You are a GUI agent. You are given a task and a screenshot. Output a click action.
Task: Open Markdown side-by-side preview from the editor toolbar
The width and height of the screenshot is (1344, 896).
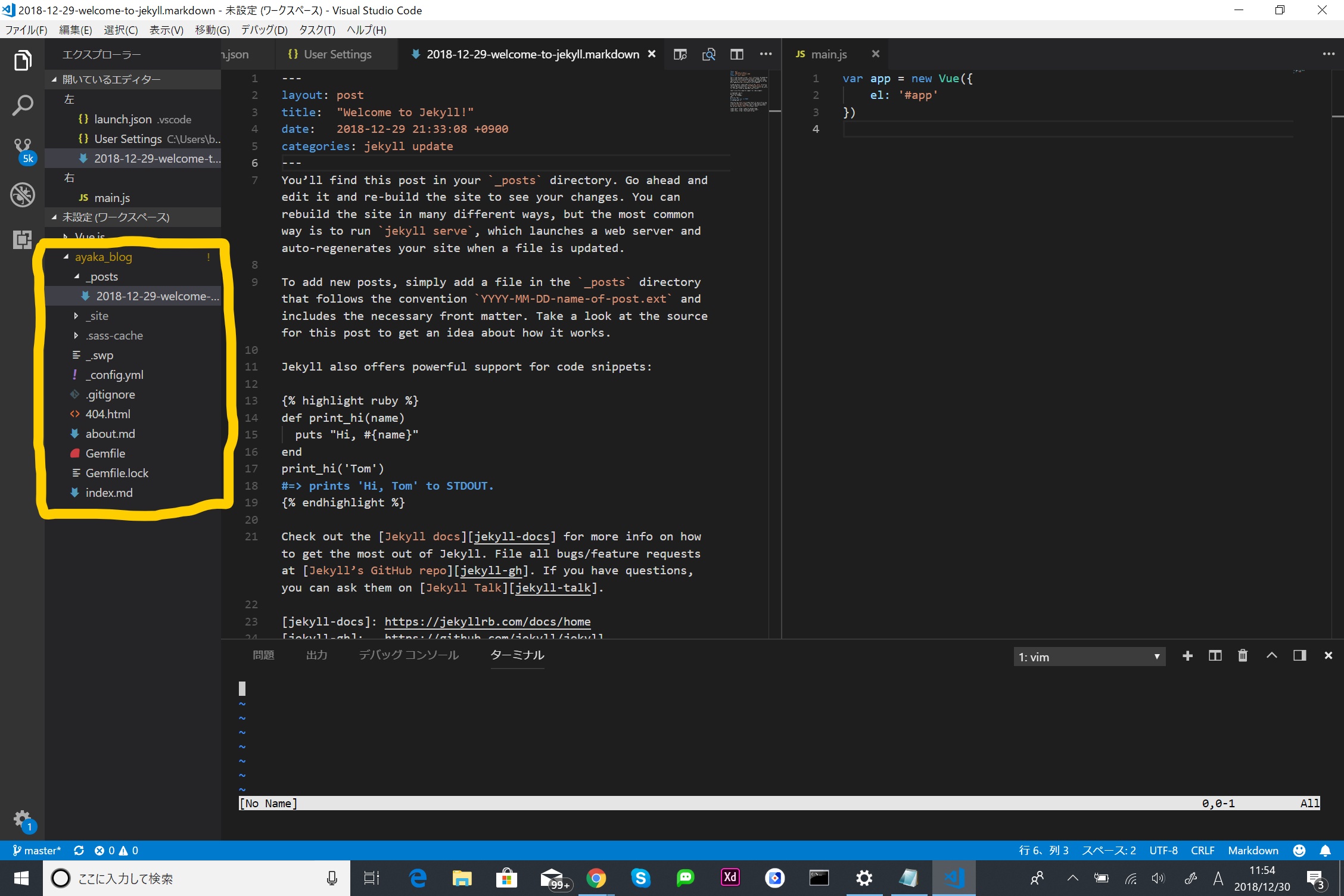click(x=680, y=54)
